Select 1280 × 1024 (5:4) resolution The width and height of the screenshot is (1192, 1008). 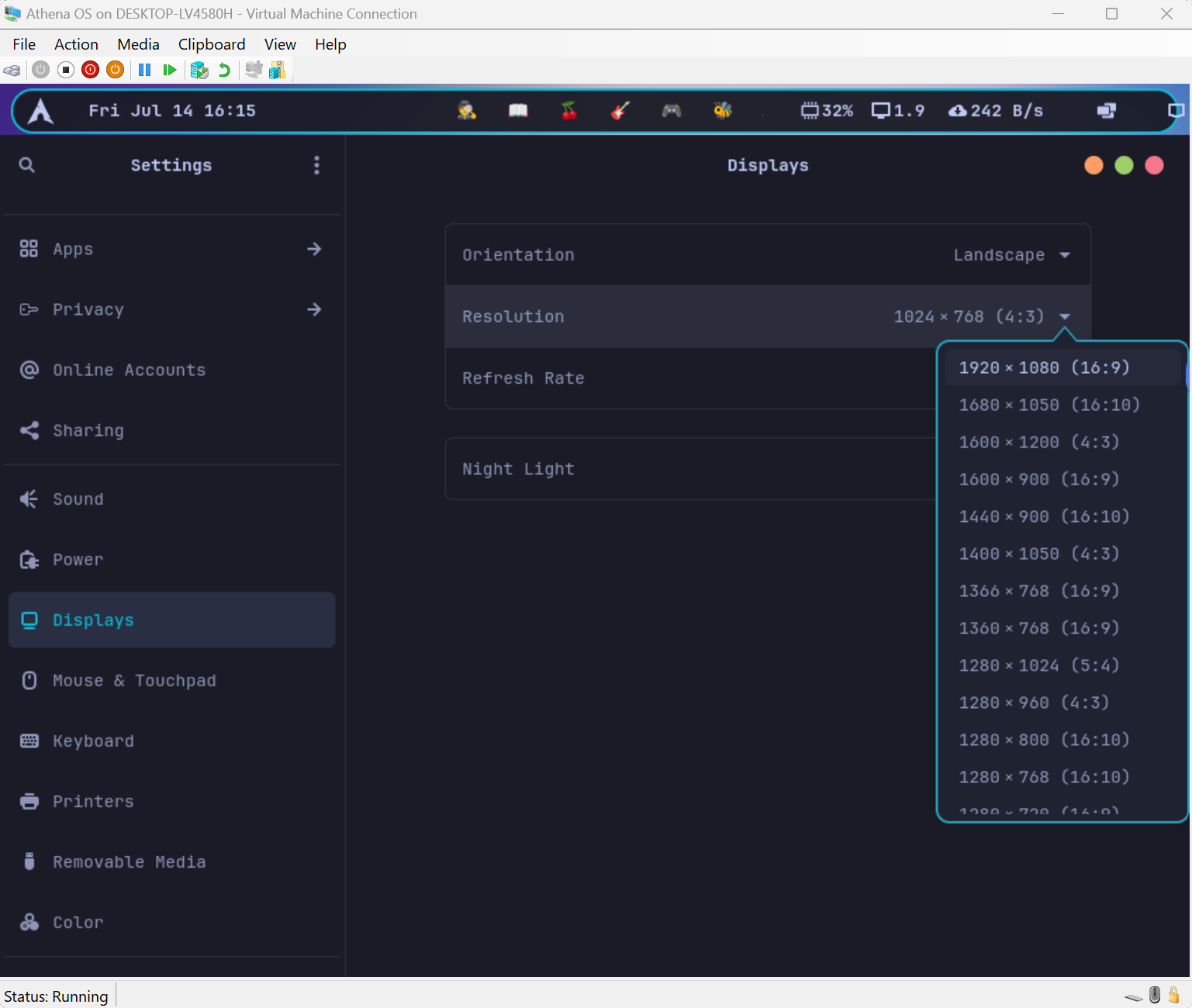(1038, 665)
